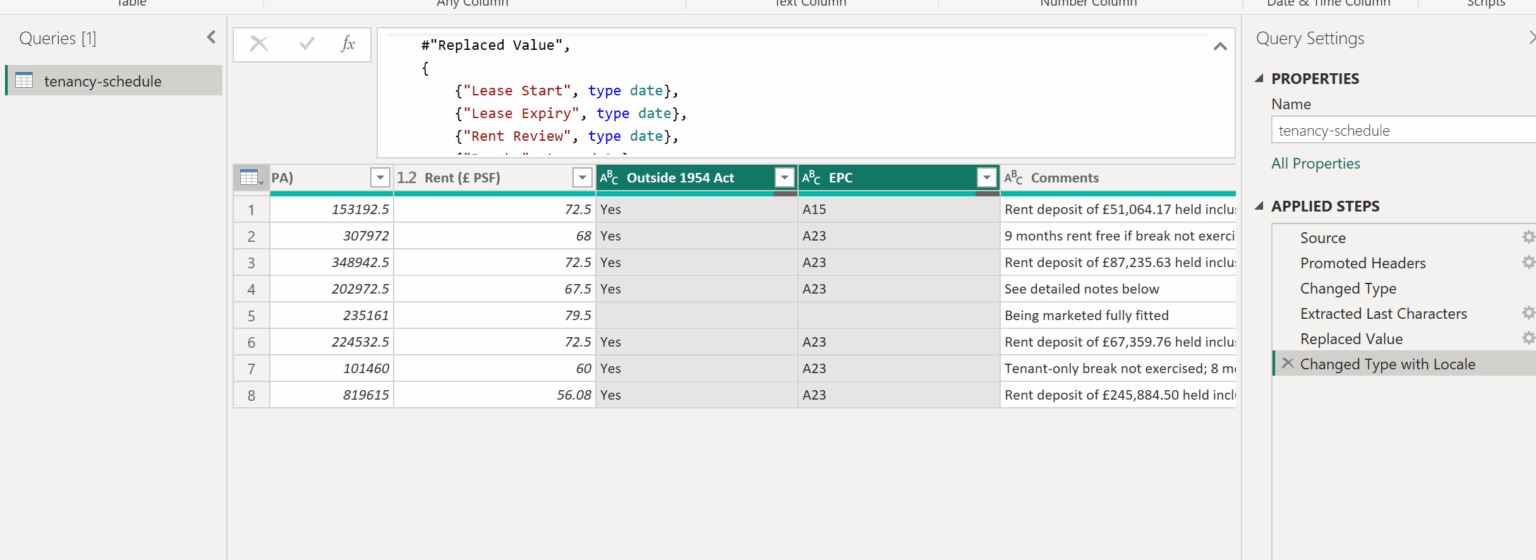The width and height of the screenshot is (1536, 560).
Task: Delete the Changed Type with Locale step
Action: coord(1287,364)
